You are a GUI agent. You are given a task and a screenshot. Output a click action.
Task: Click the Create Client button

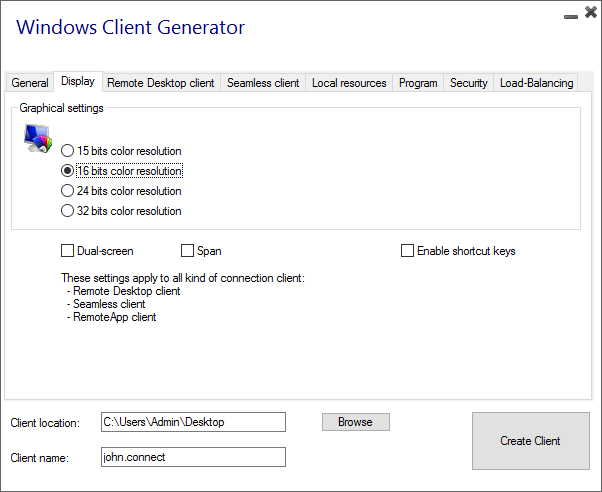pos(530,441)
